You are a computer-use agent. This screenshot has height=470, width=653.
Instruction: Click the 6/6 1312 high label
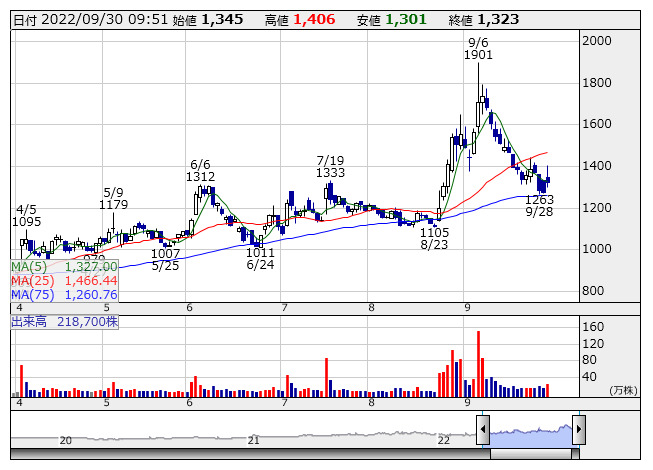pyautogui.click(x=200, y=170)
